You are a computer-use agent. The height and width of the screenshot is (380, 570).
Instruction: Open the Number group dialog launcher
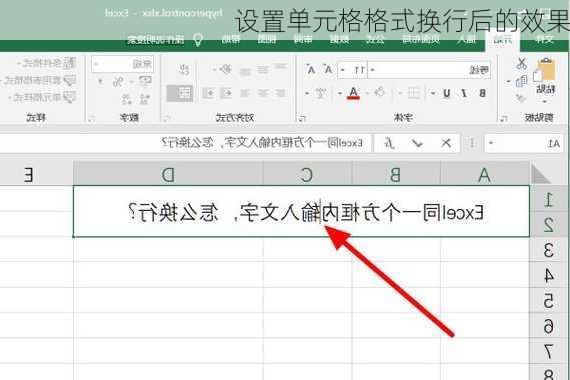91,118
